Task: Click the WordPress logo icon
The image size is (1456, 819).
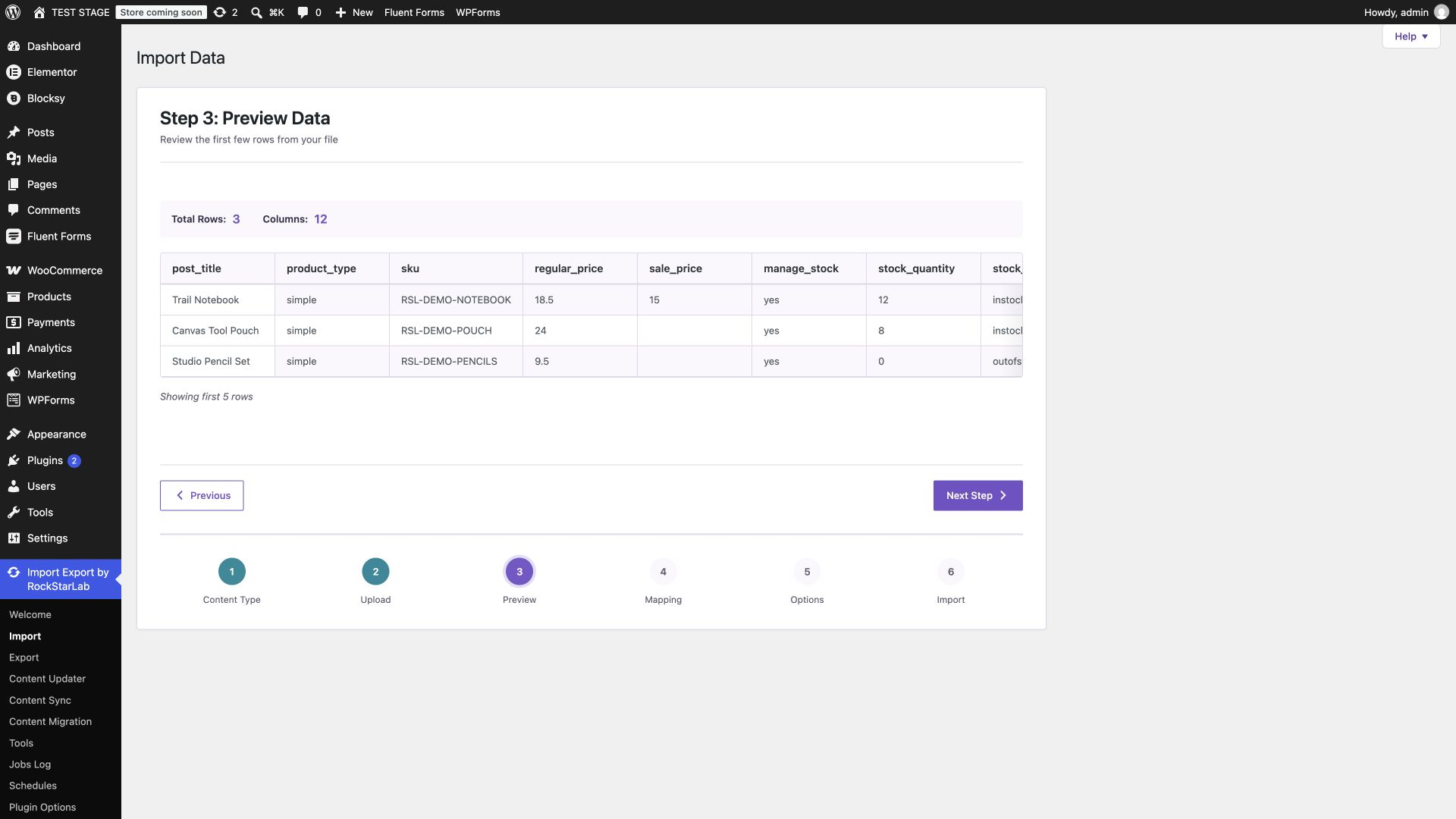Action: pyautogui.click(x=13, y=12)
